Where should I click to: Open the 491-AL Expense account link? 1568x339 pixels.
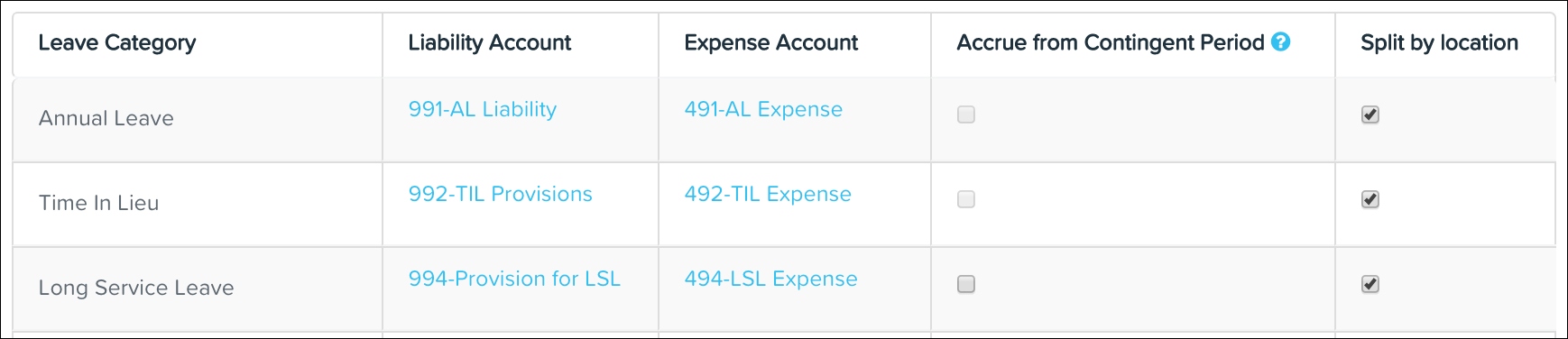tap(763, 109)
